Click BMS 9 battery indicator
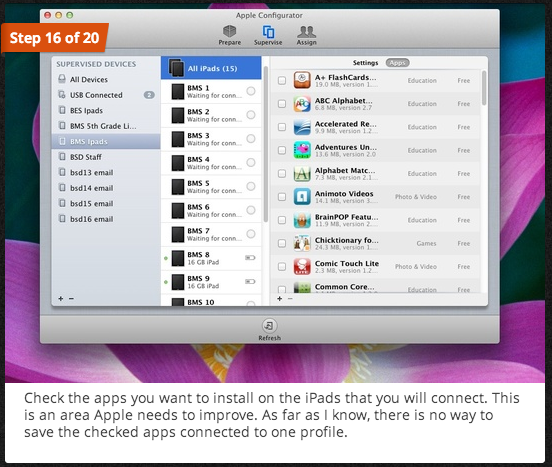 [x=250, y=282]
